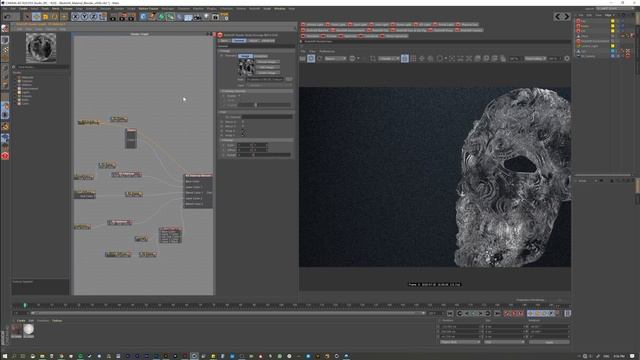This screenshot has height=360, width=640.
Task: Toggle the X axis lock
Action: [76, 17]
